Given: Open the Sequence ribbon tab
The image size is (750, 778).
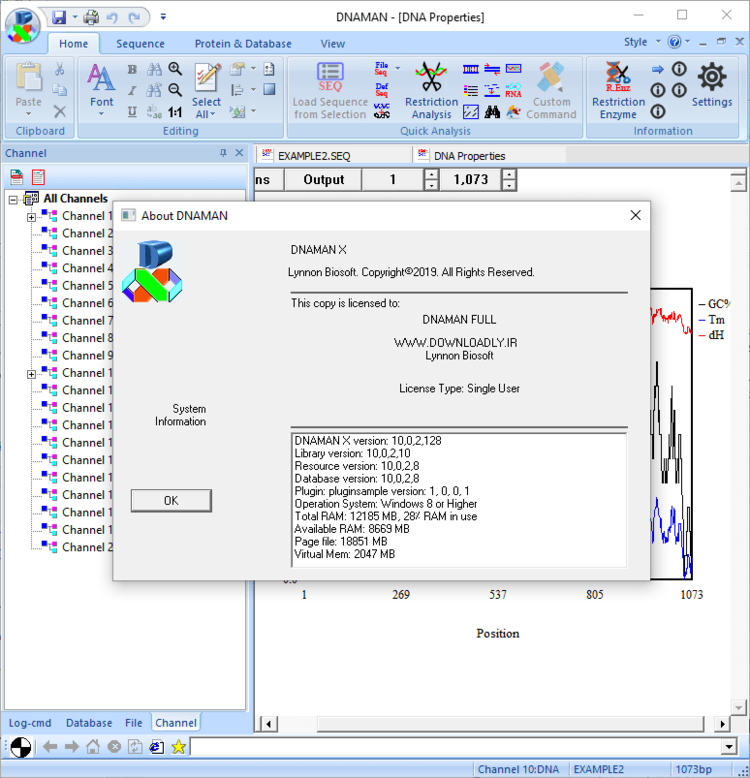Looking at the screenshot, I should point(140,44).
